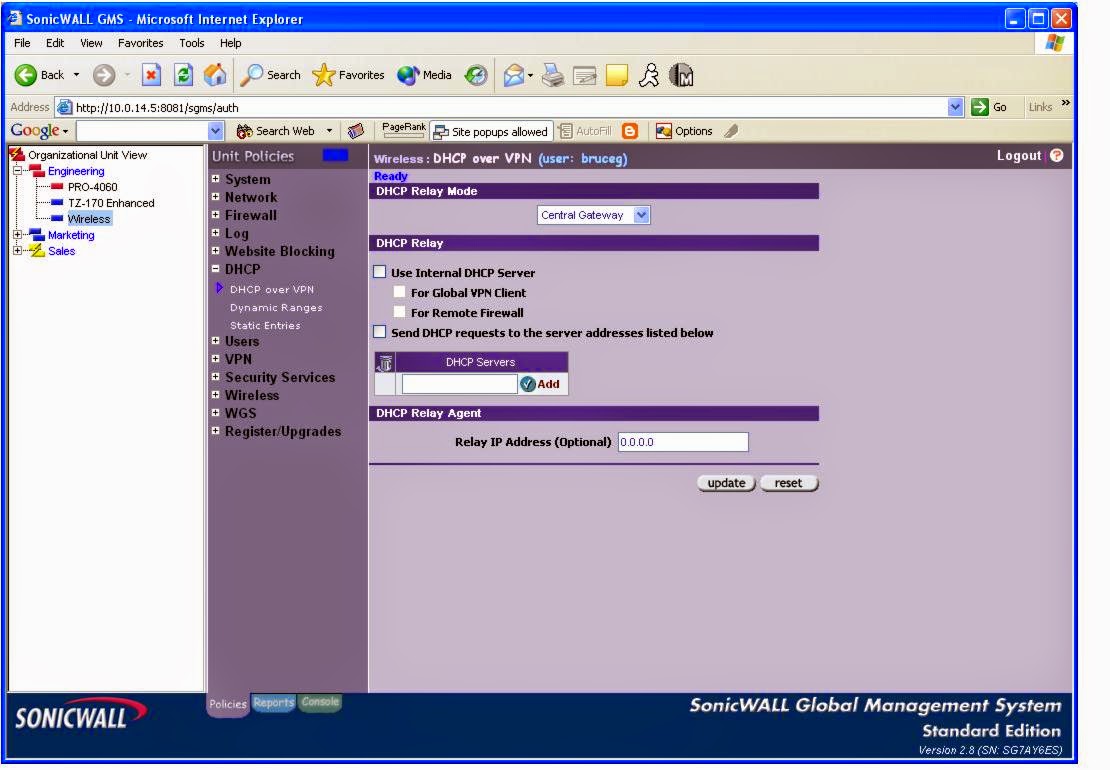Image resolution: width=1110 pixels, height=770 pixels.
Task: Open the Help menu
Action: [230, 43]
